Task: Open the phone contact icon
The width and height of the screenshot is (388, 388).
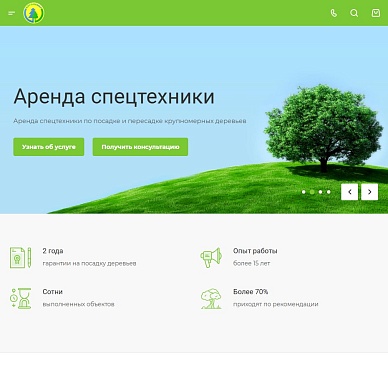Action: 334,13
